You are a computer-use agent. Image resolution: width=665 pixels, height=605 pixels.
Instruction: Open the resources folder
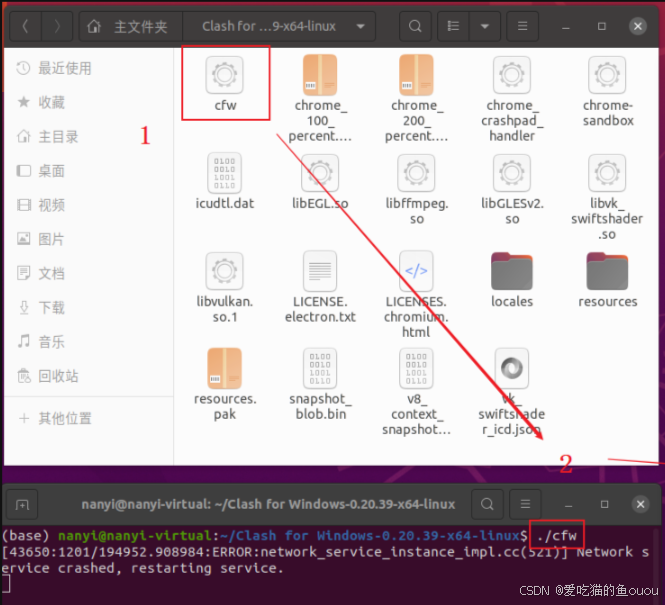(x=607, y=280)
